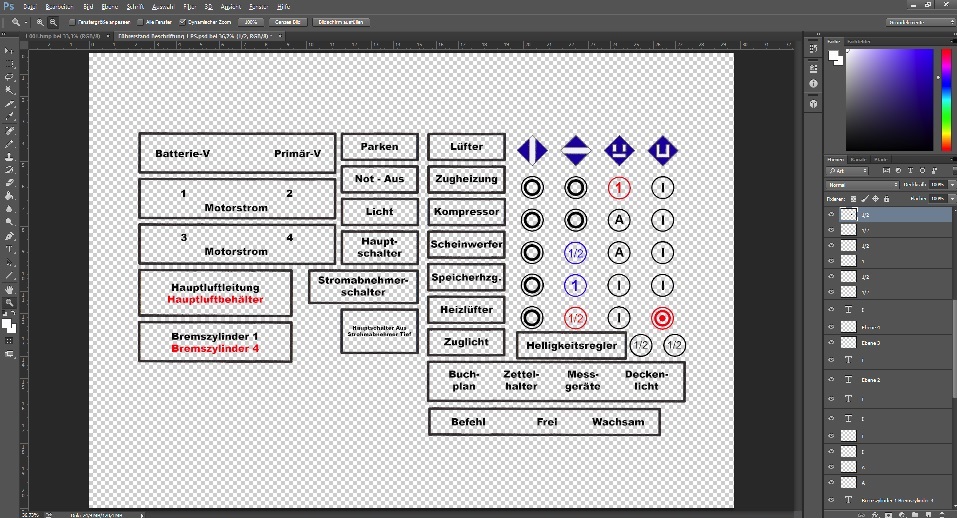957x518 pixels.
Task: Click the zoom-out magnifier in options bar
Action: pos(52,21)
